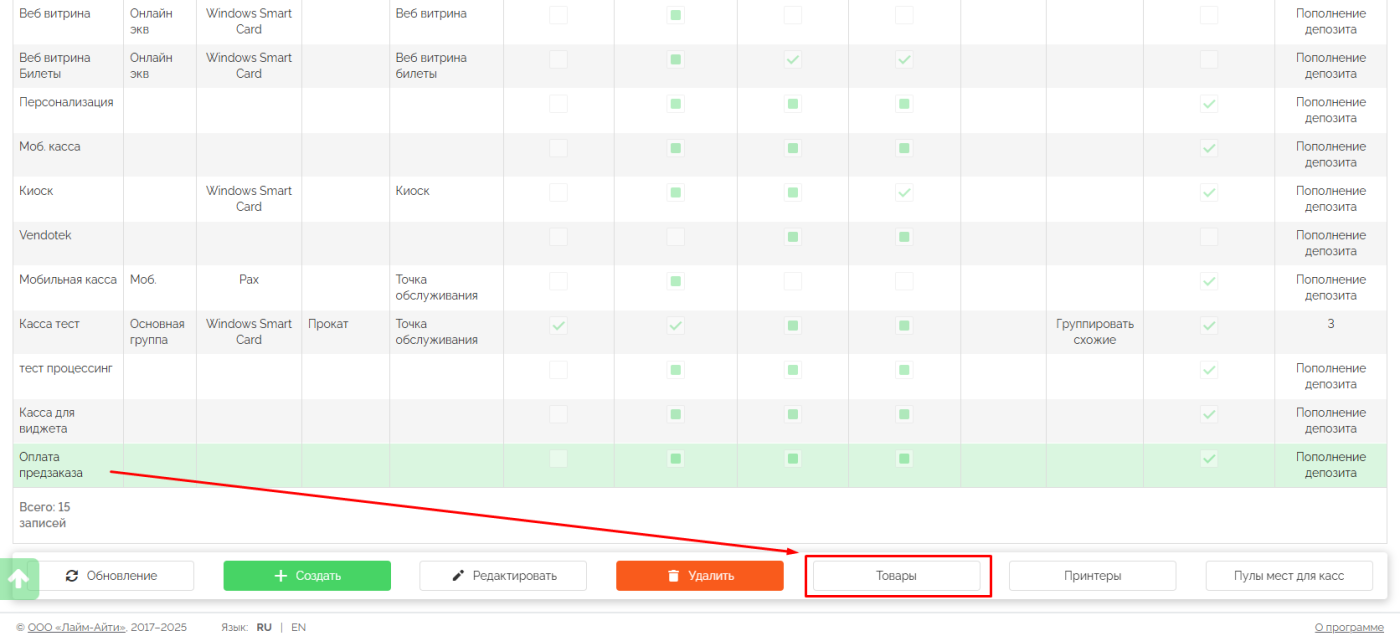Open Товары for the selected register
This screenshot has width=1400, height=636.
coord(896,576)
